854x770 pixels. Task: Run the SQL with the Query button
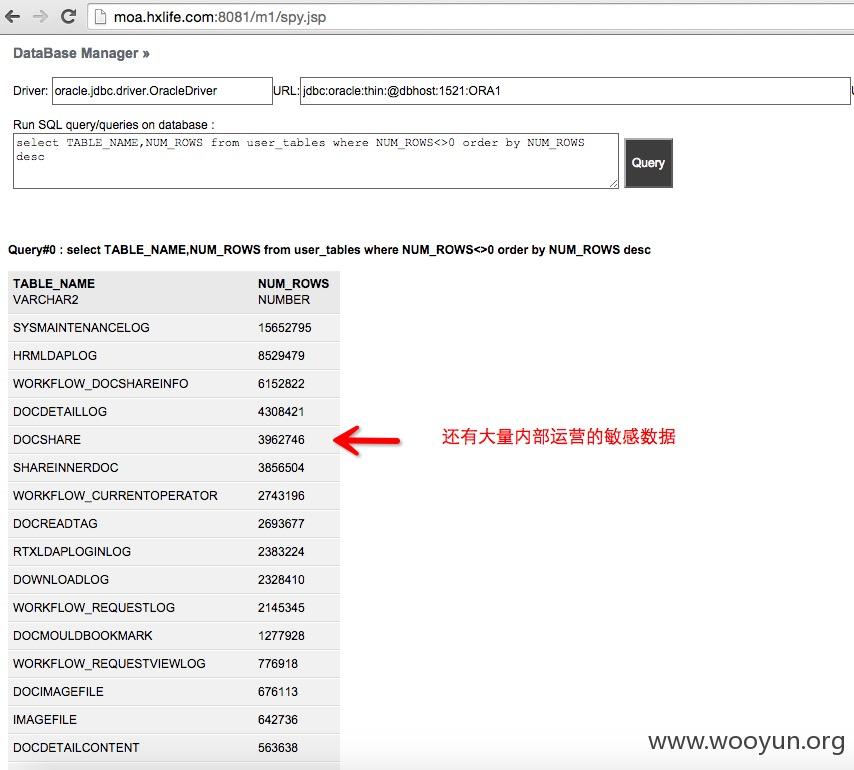click(x=648, y=163)
